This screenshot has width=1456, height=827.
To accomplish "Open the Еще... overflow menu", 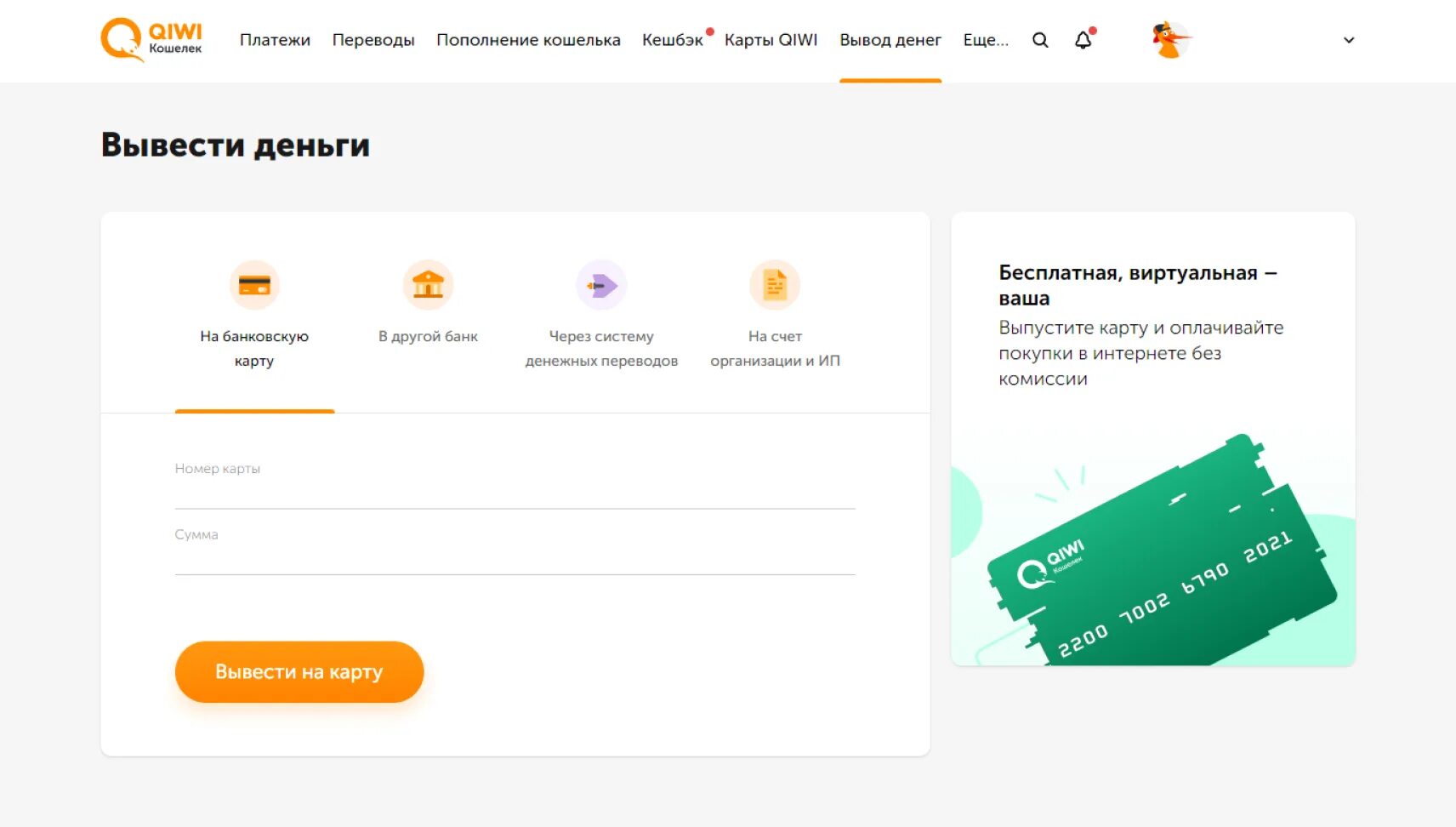I will point(987,40).
